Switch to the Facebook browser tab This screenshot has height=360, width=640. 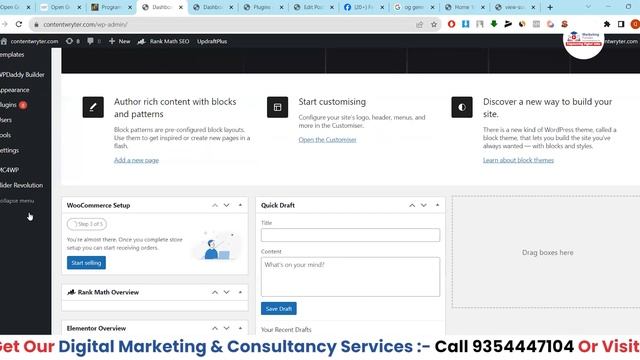click(363, 7)
